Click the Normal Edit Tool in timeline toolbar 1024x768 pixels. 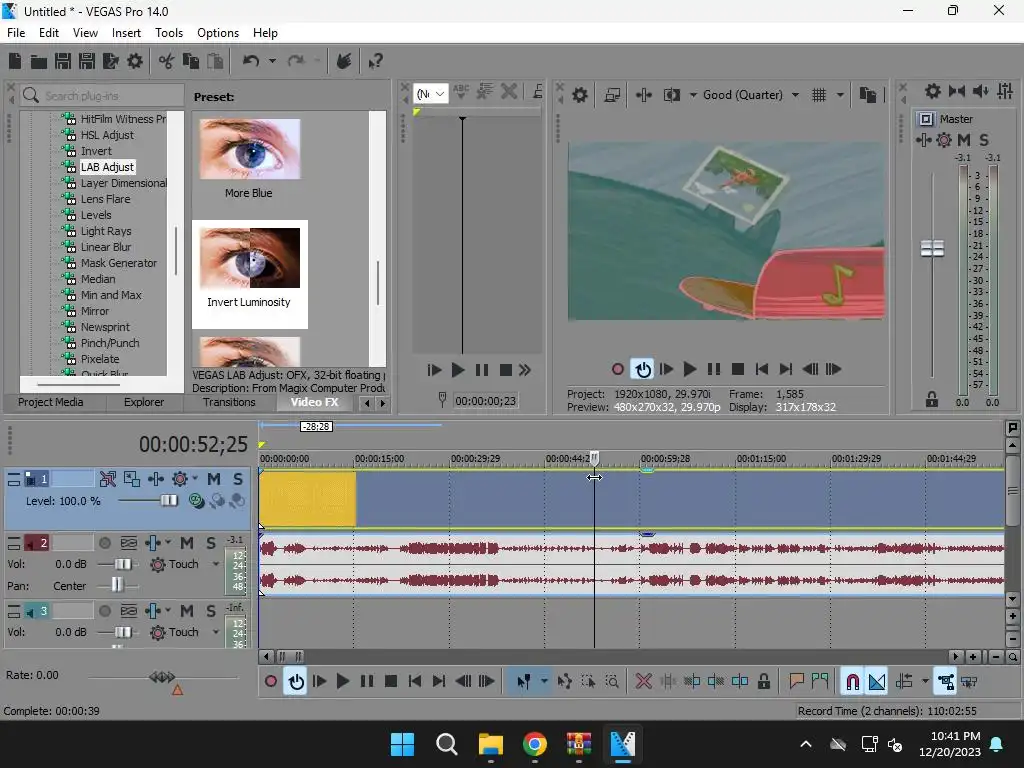[524, 682]
